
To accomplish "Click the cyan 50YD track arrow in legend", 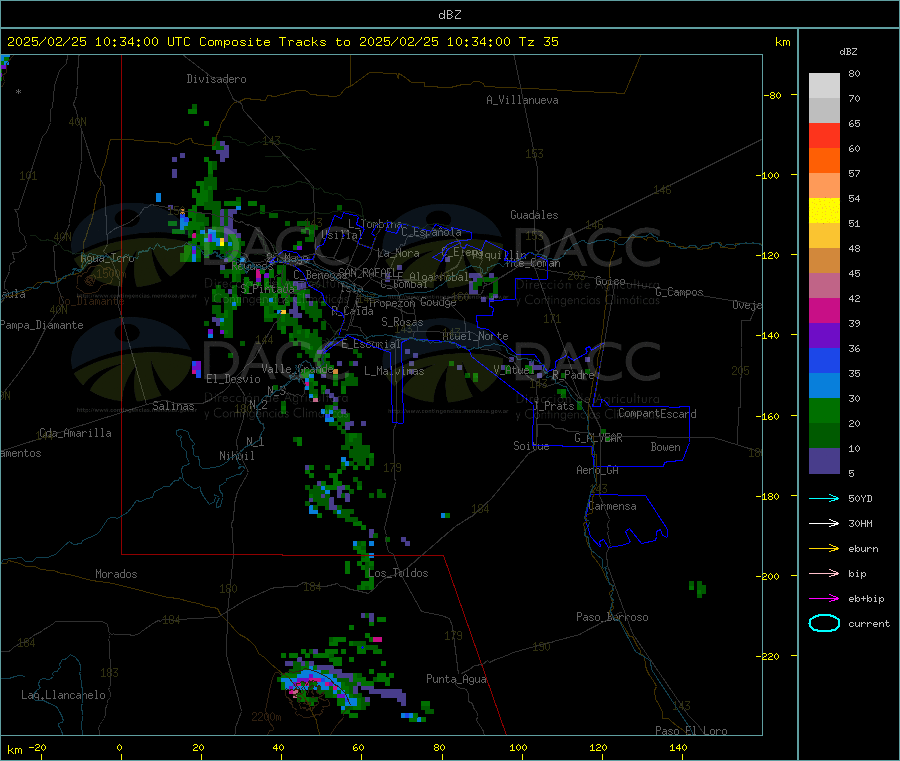I will pyautogui.click(x=824, y=498).
